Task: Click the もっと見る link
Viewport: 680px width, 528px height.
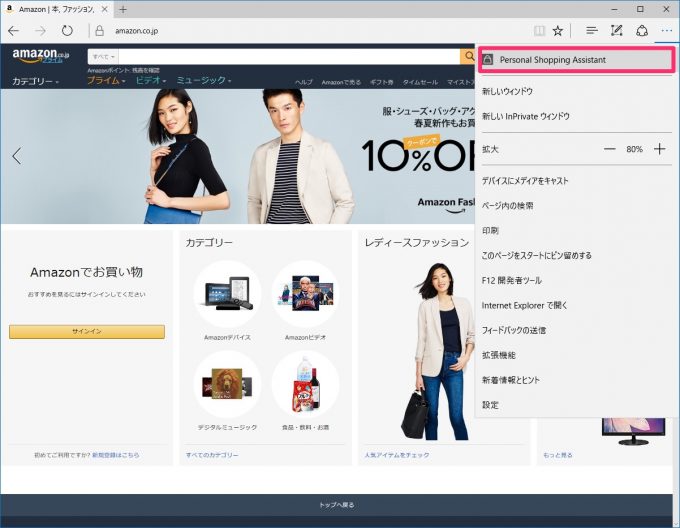Action: 558,455
